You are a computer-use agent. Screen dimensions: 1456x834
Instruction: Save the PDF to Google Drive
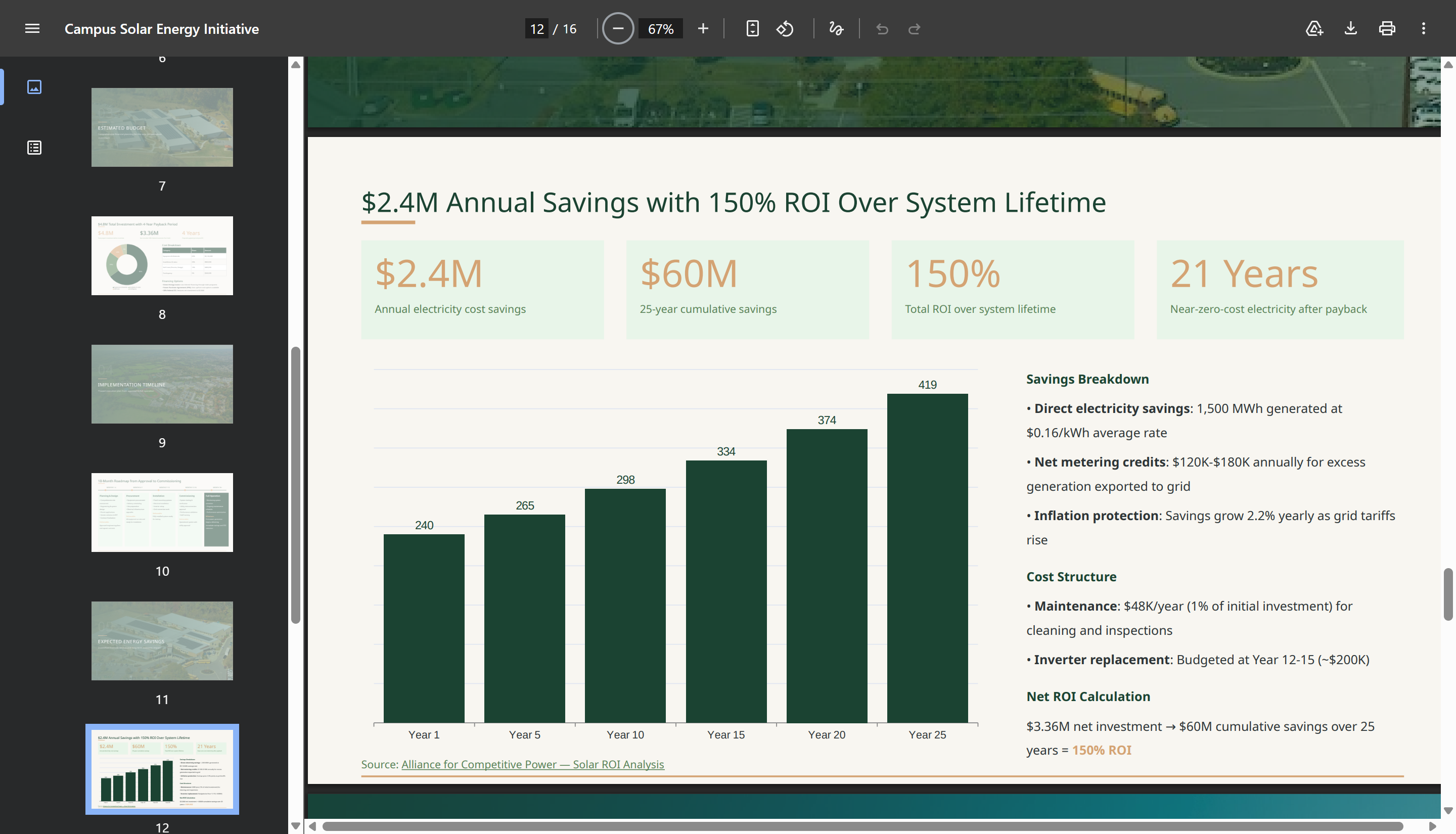click(1314, 29)
